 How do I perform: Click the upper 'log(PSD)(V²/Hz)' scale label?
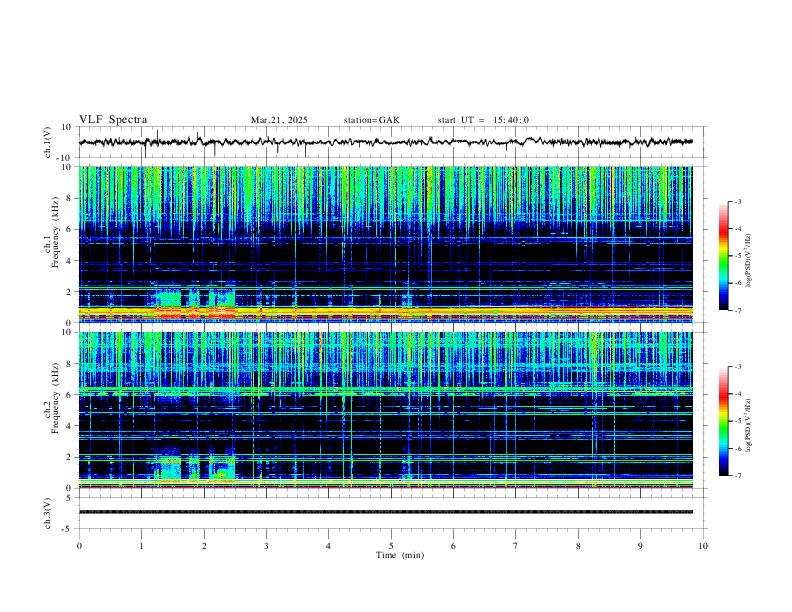point(749,260)
